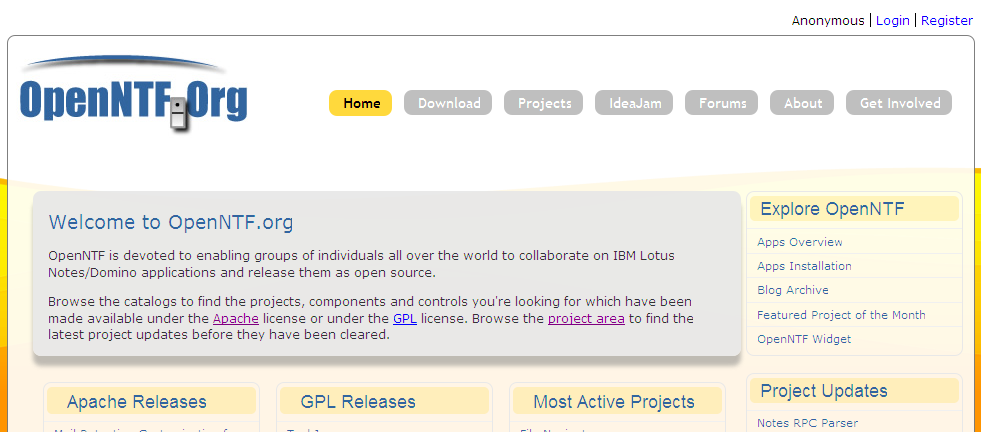
Task: Switch to the IdeaJam tab
Action: 634,103
